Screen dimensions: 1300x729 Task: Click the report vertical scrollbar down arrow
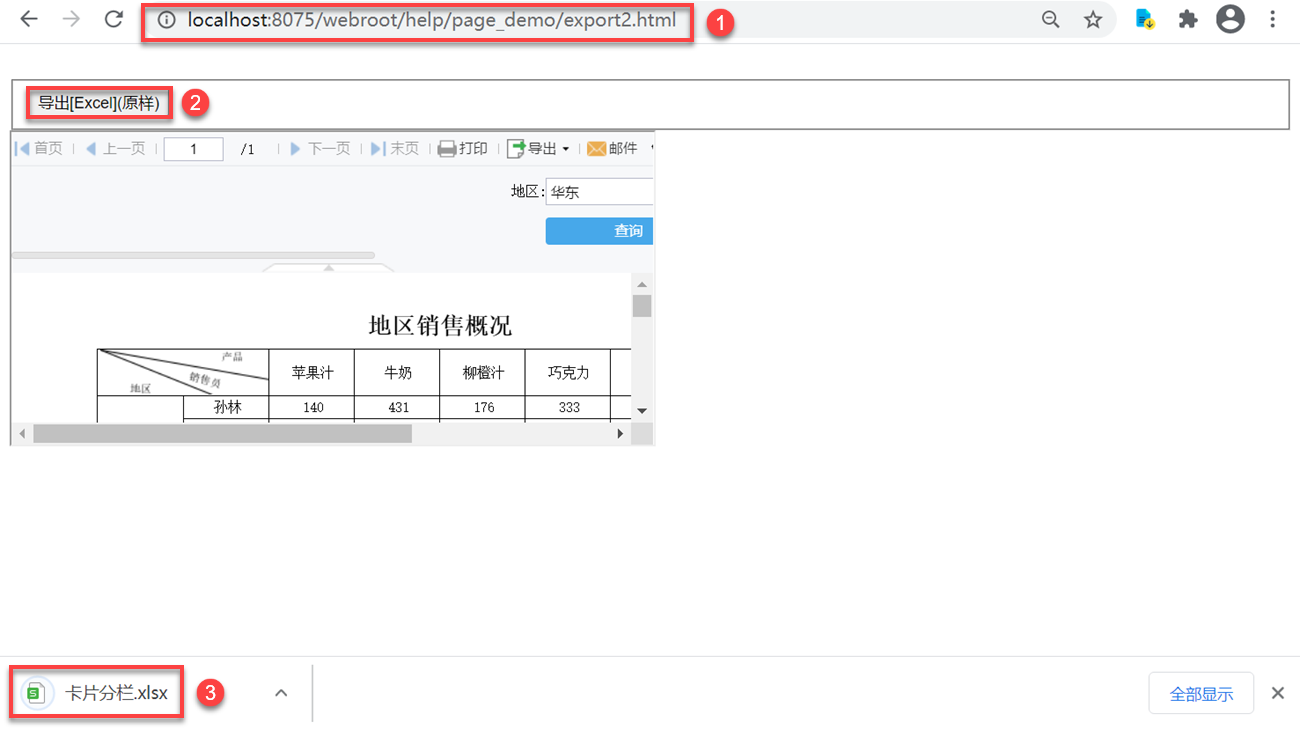click(x=642, y=411)
